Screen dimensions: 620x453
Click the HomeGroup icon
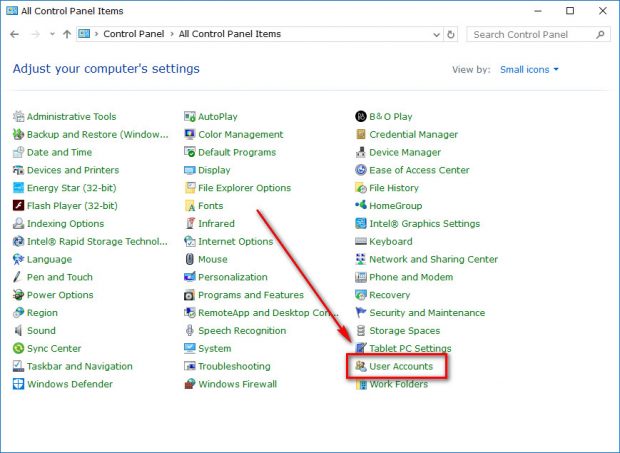(361, 206)
